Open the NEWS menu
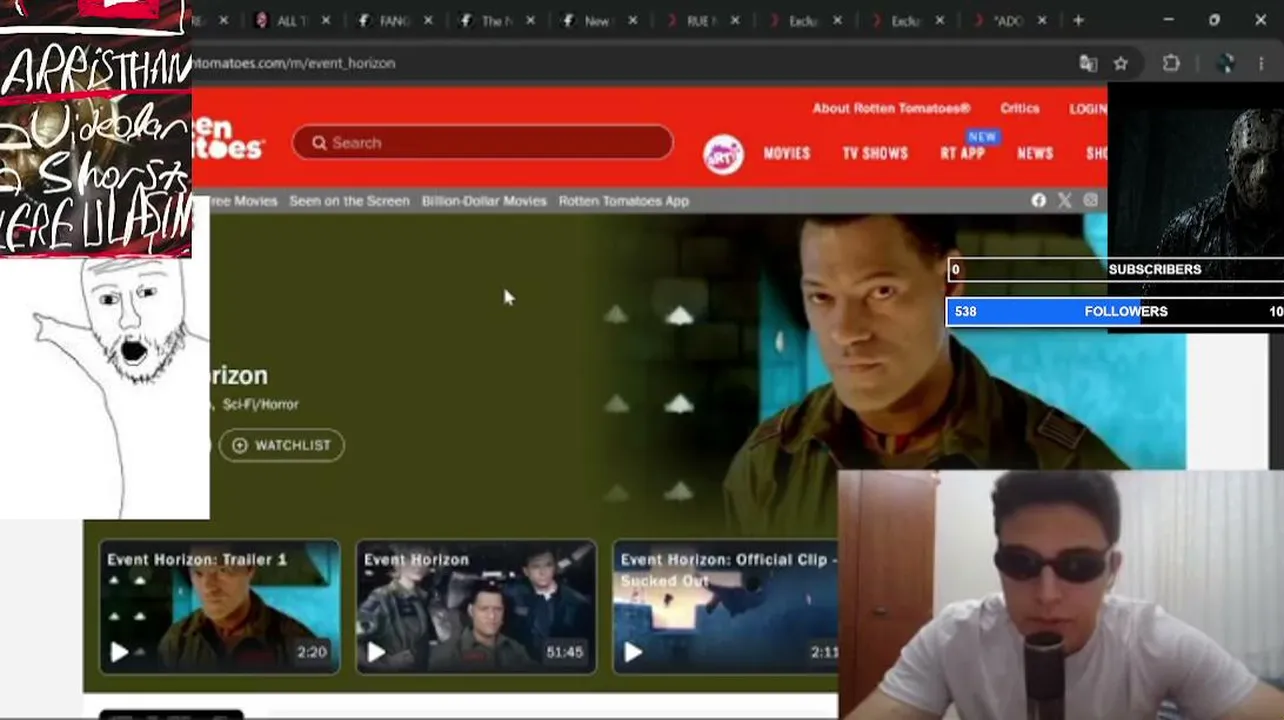 point(1035,154)
